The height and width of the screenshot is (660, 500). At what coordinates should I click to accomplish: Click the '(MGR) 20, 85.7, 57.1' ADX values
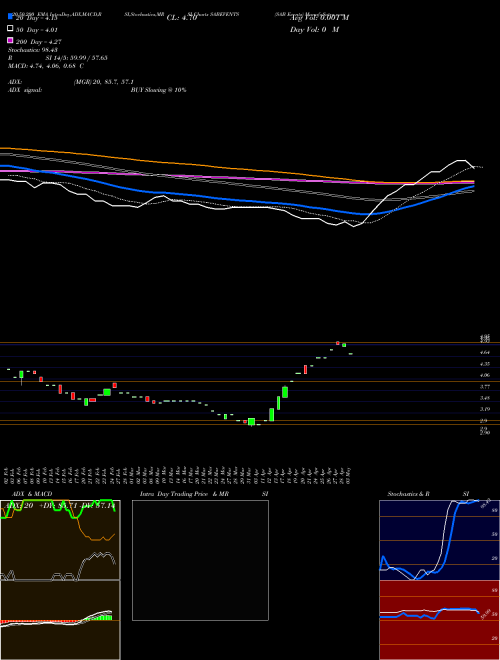104,82
